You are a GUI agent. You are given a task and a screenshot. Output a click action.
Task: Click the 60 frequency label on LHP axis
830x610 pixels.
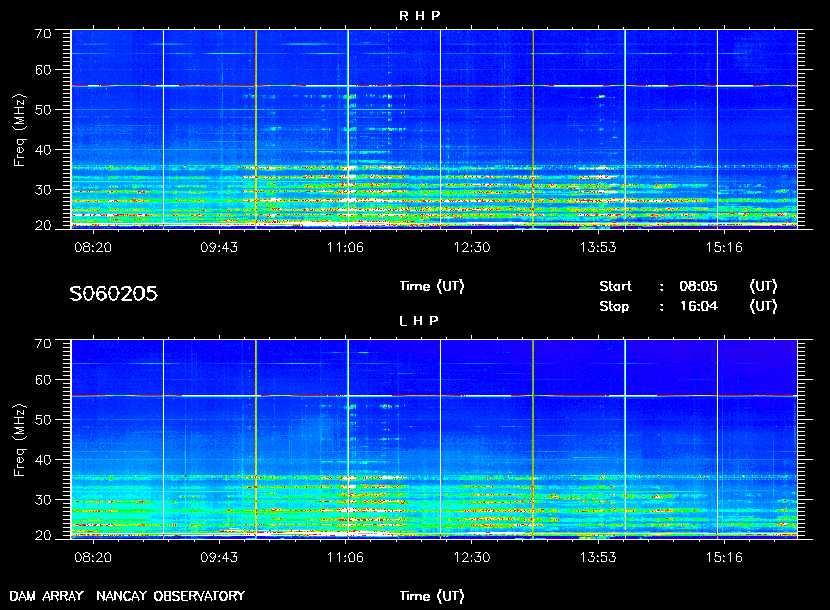[x=43, y=381]
